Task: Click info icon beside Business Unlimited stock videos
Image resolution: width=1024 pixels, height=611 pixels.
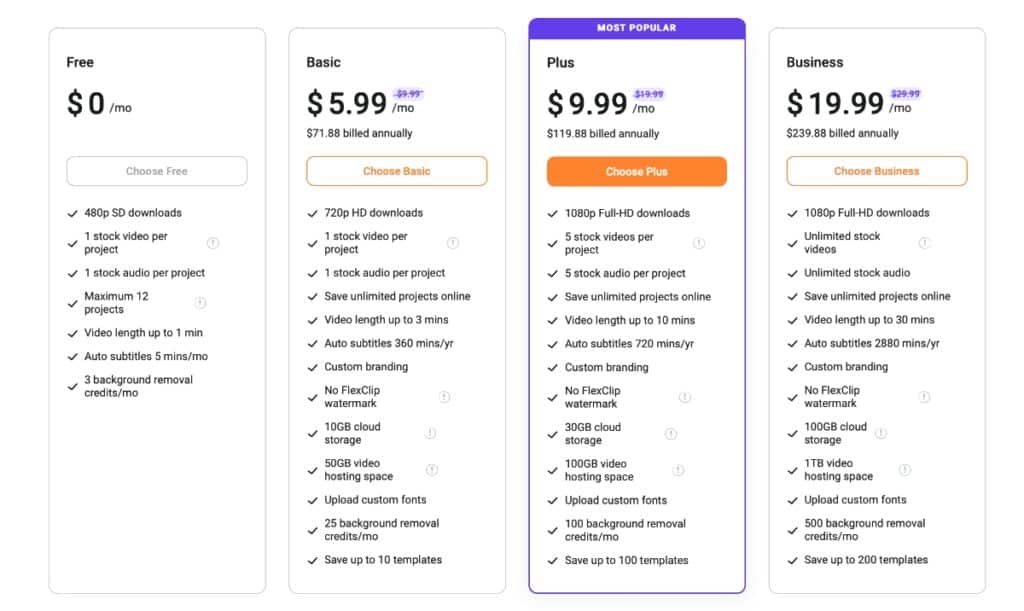Action: 924,243
